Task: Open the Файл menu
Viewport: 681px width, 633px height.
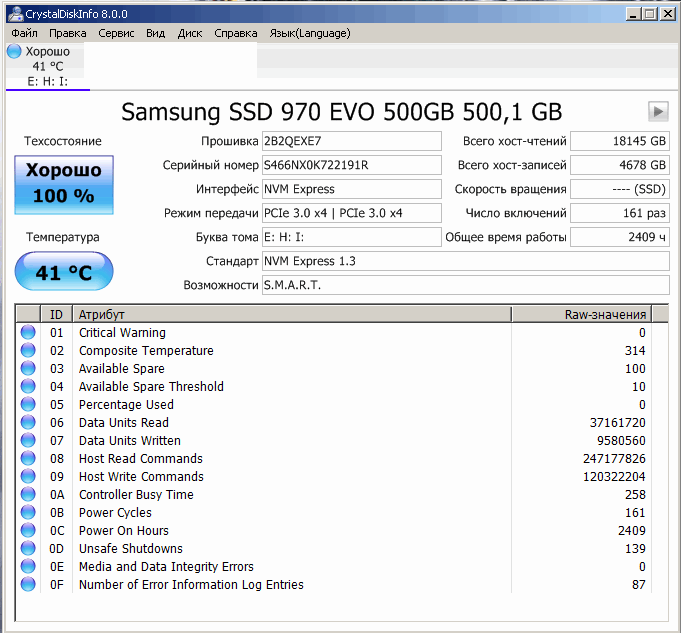Action: click(24, 33)
